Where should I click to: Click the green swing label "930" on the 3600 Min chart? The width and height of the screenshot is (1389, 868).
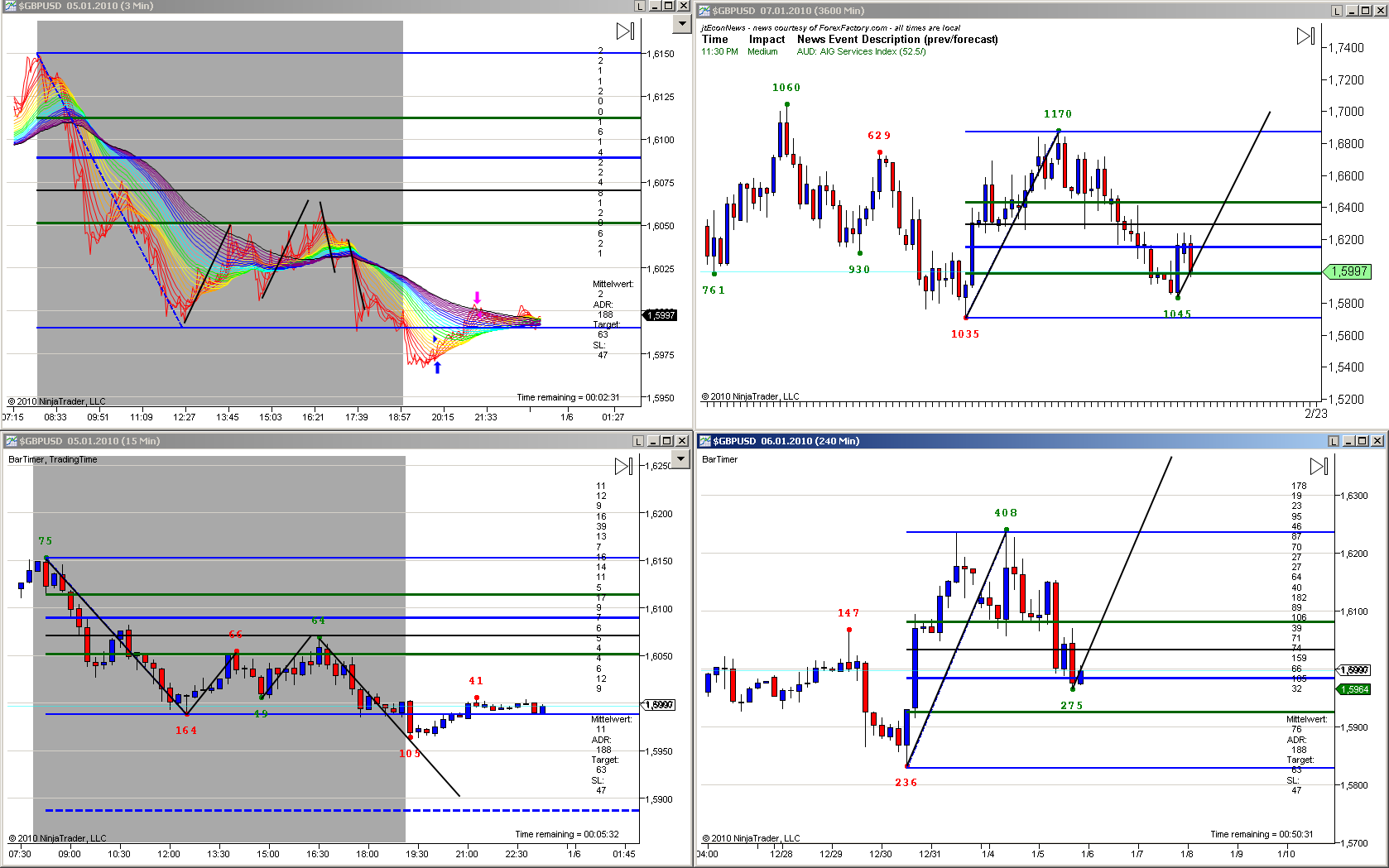click(x=859, y=270)
